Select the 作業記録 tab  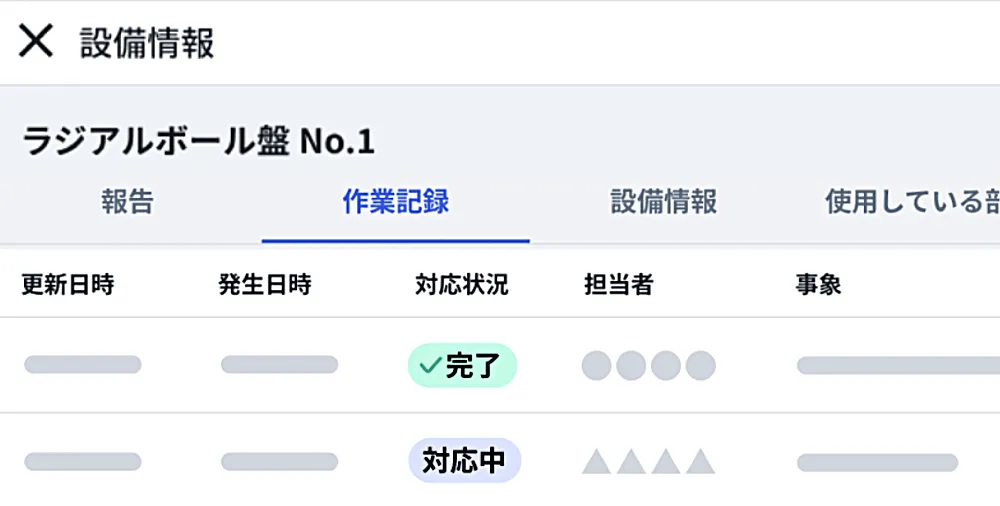(395, 202)
